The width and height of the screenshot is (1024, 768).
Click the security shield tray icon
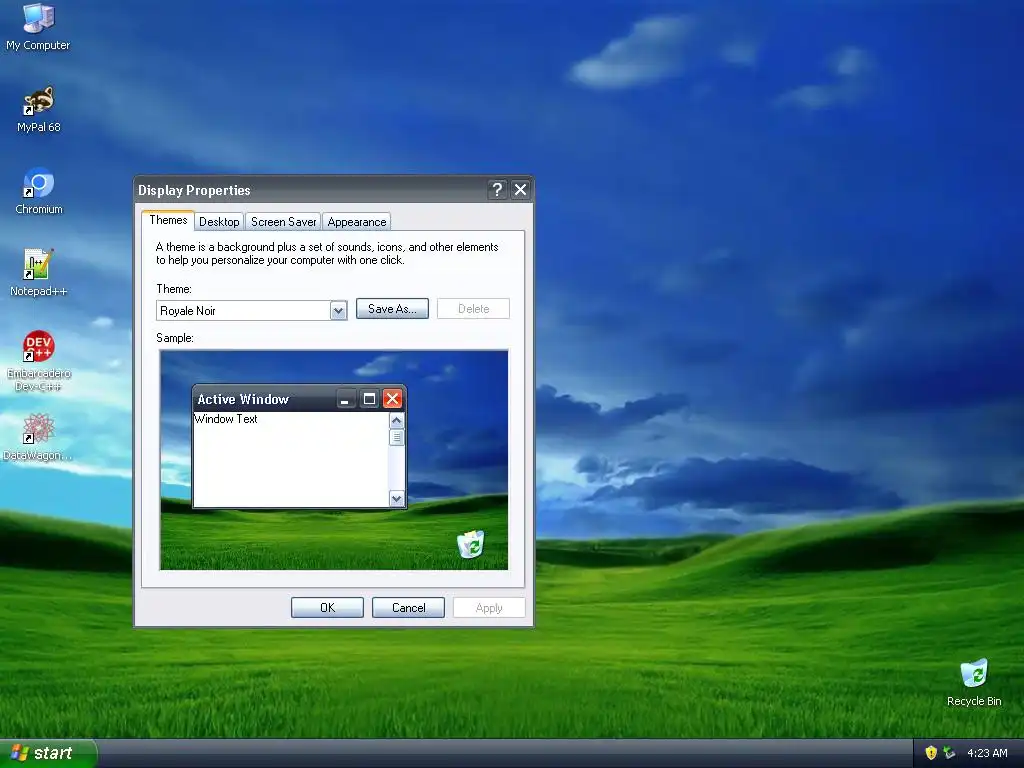931,753
